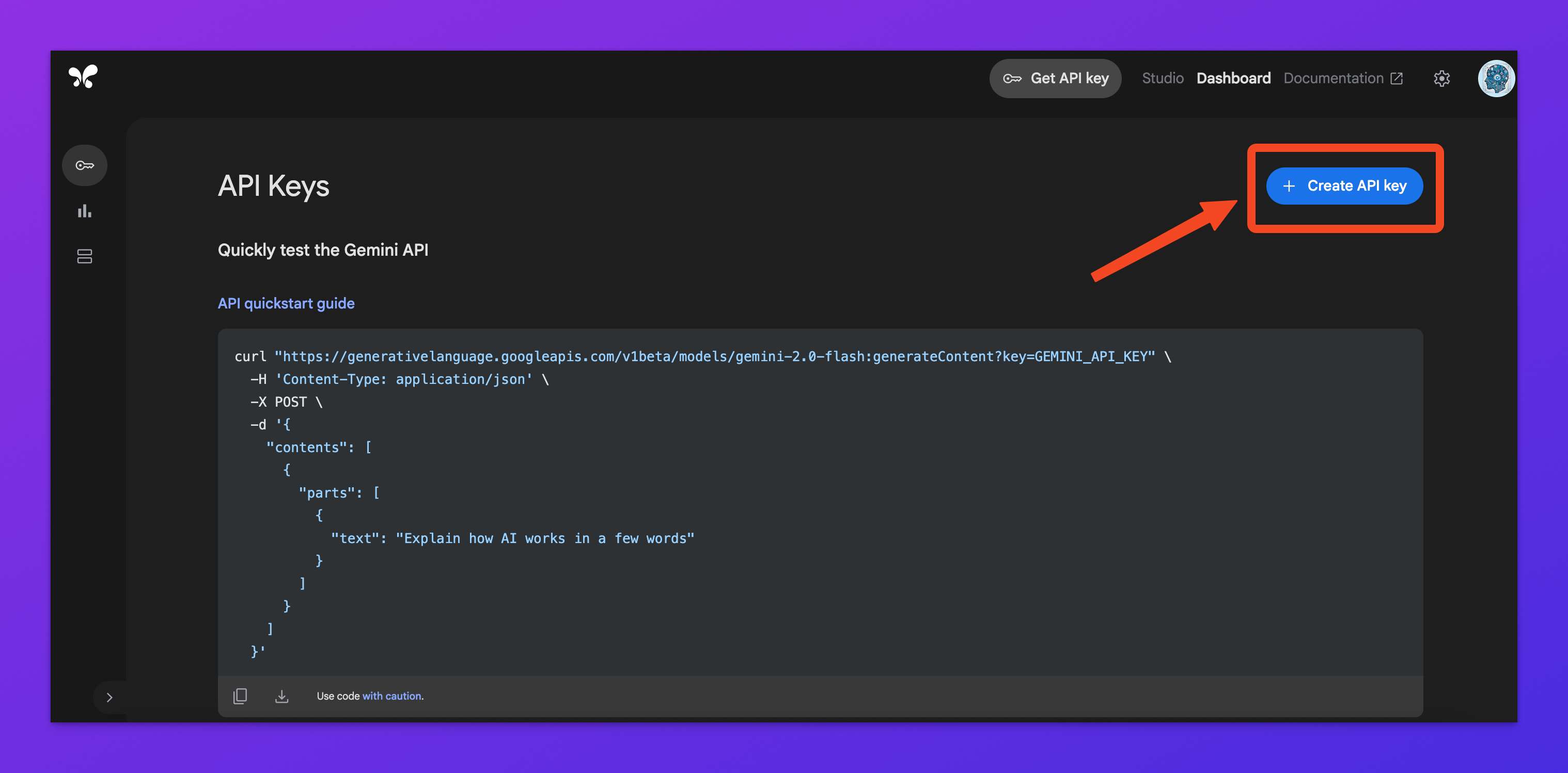Click the Create API key button
The image size is (1568, 773).
tap(1344, 186)
